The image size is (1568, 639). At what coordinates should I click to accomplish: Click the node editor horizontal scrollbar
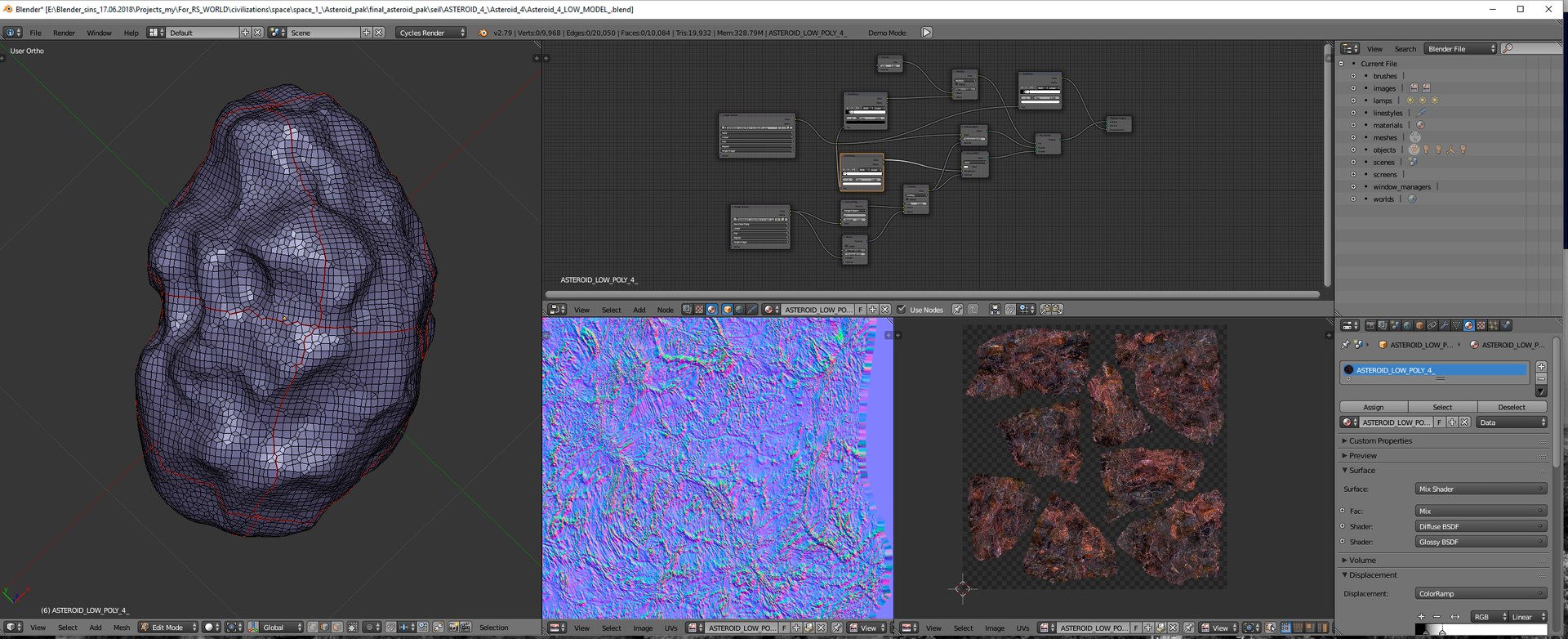pyautogui.click(x=933, y=294)
